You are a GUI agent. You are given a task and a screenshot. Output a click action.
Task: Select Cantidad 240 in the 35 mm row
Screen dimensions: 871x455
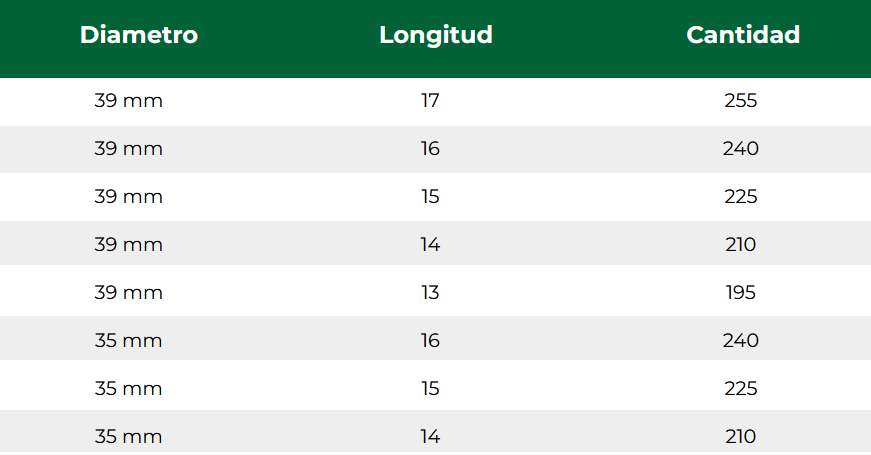click(741, 341)
